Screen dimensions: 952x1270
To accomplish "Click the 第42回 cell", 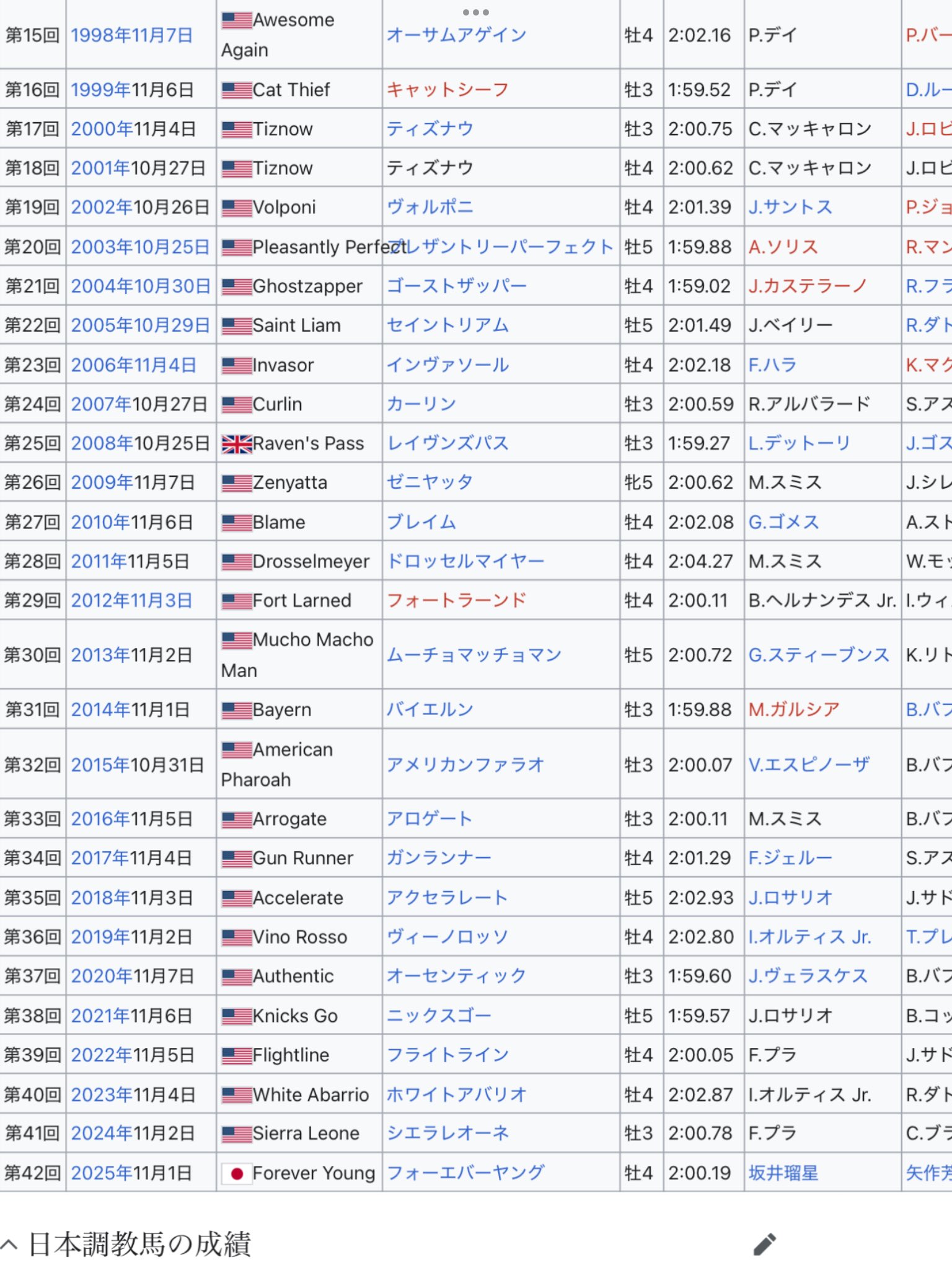I will [32, 1173].
